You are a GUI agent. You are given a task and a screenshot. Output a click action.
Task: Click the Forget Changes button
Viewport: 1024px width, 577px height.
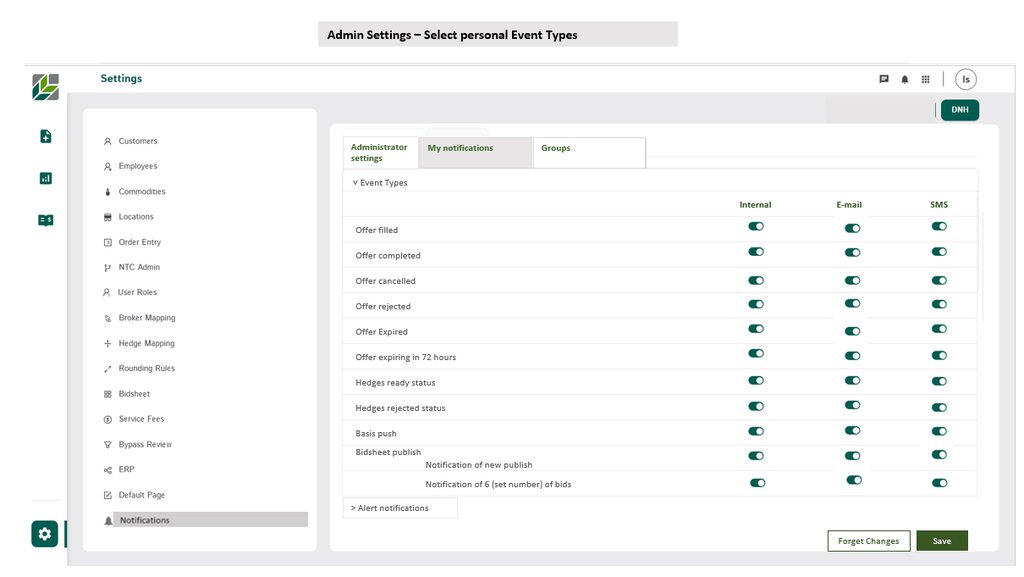[868, 541]
